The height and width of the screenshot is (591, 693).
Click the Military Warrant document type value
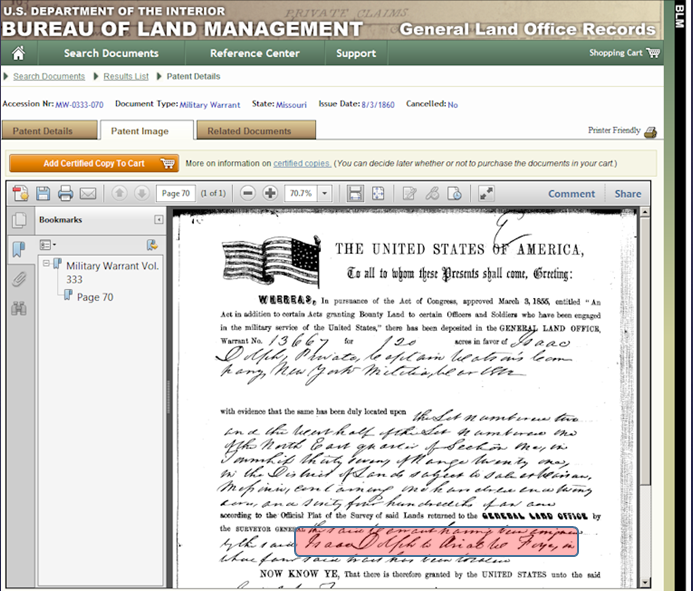tap(210, 105)
